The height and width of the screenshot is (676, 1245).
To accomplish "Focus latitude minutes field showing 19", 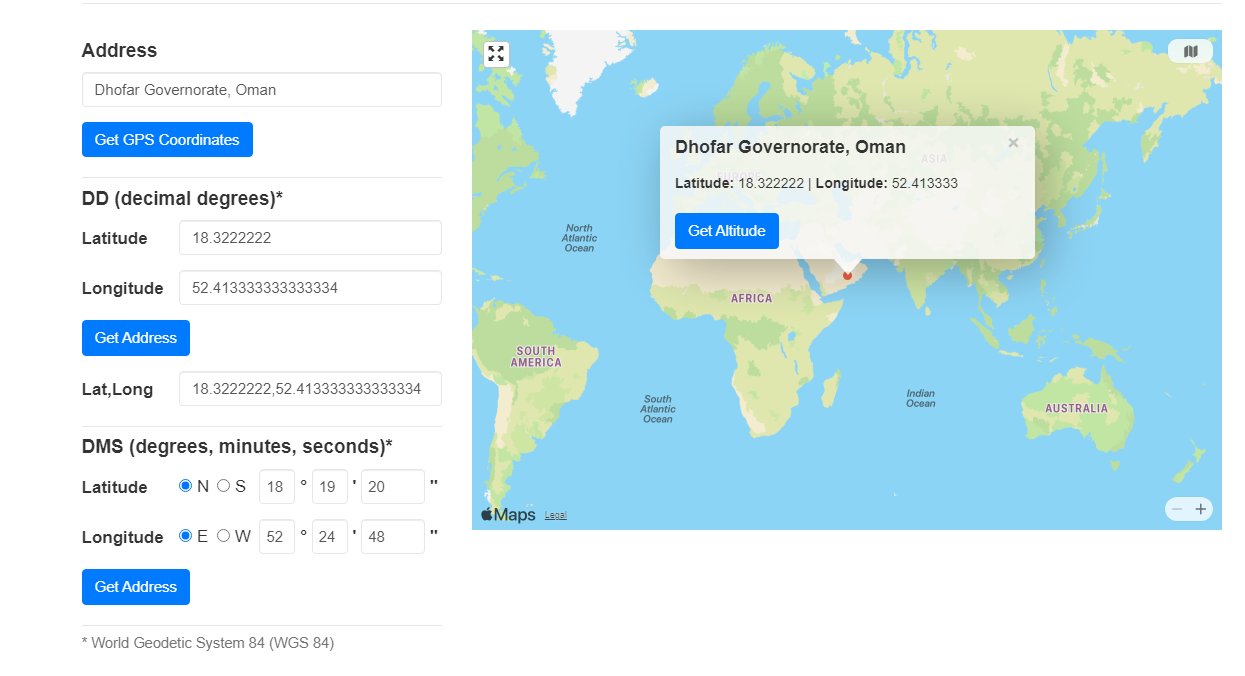I will coord(330,487).
